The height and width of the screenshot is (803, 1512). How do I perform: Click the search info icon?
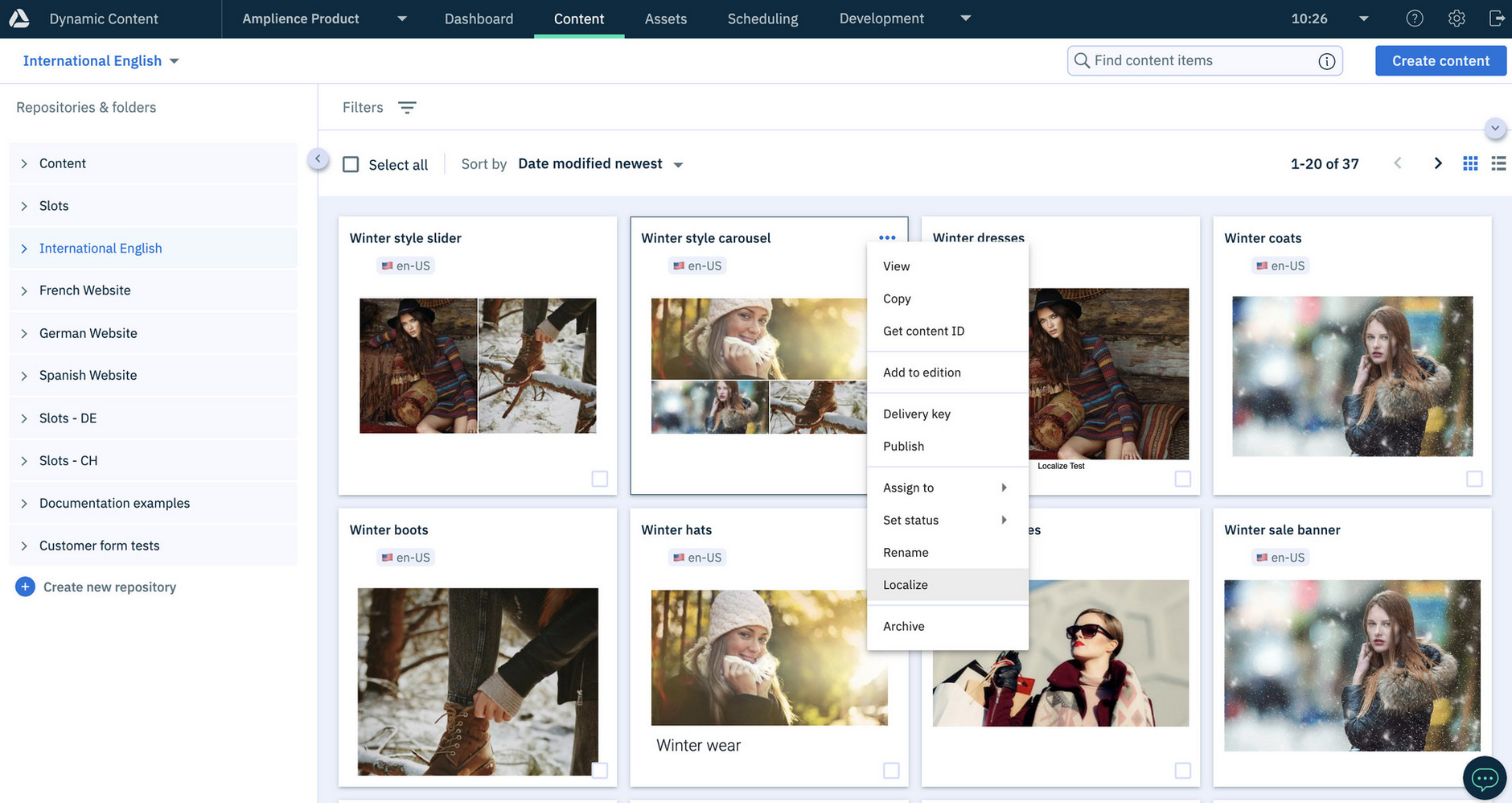[x=1327, y=61]
